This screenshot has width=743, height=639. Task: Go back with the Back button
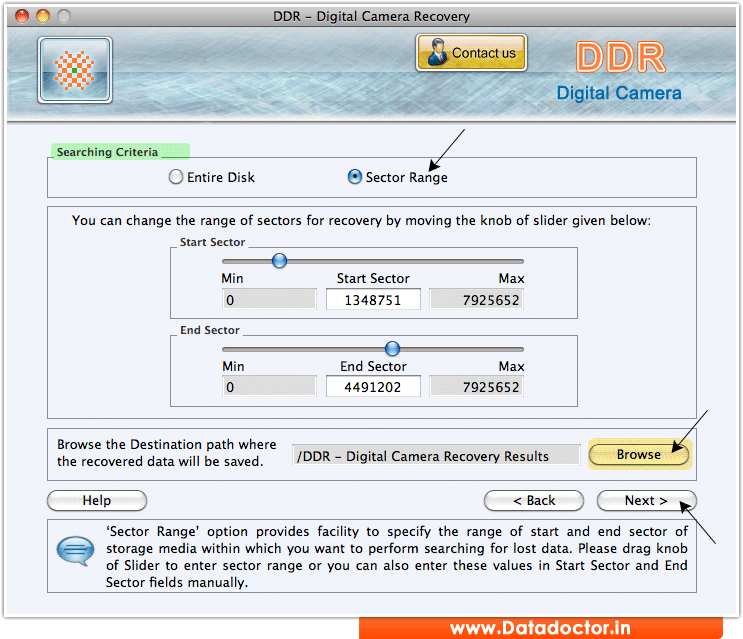click(x=534, y=501)
